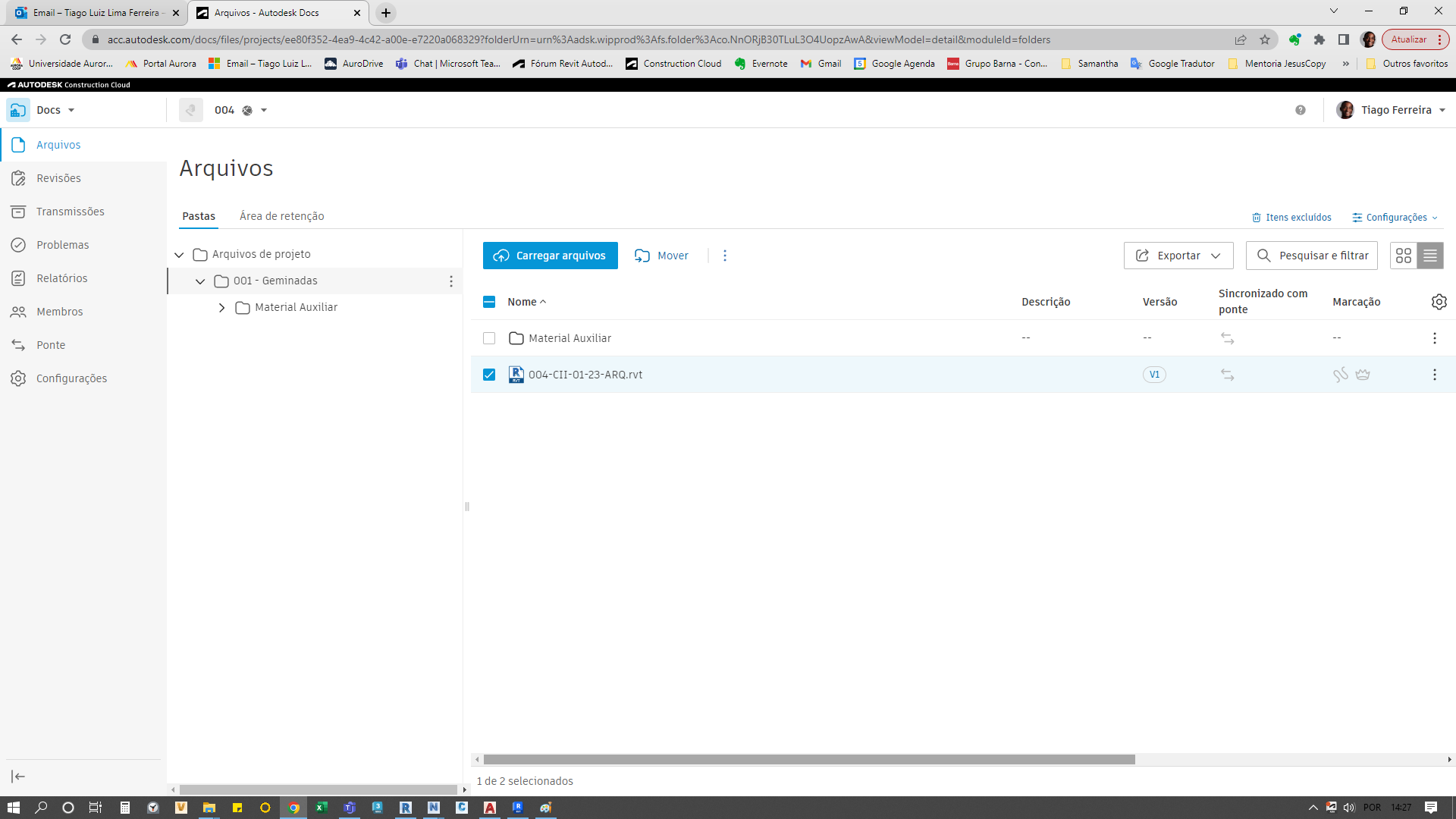Click Carregar arquivos button
1456x819 pixels.
pos(550,255)
